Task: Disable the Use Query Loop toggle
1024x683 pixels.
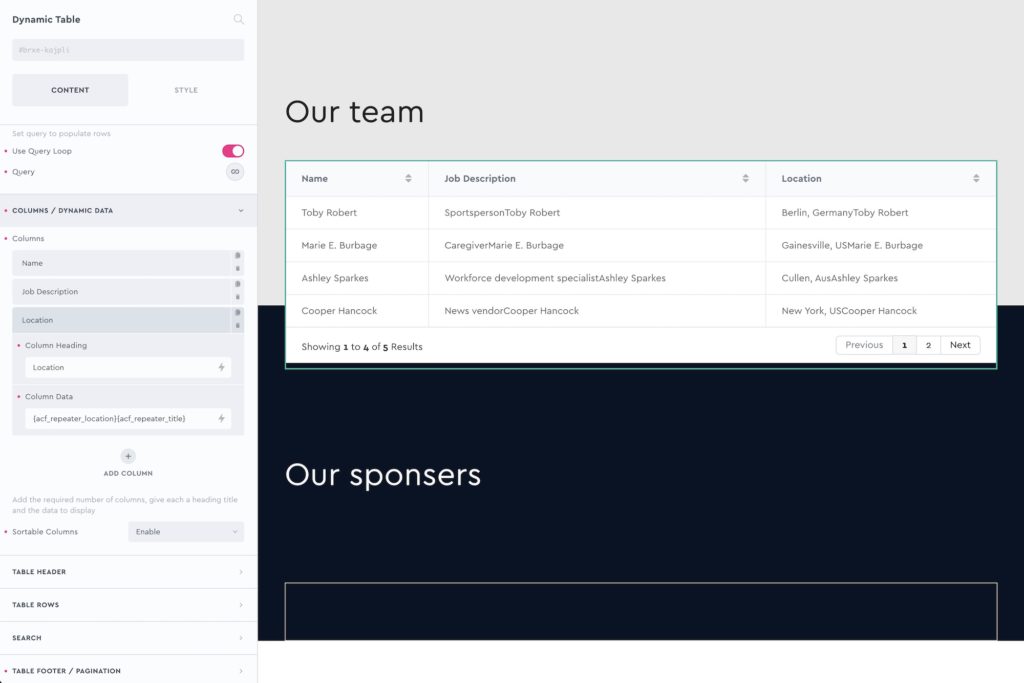Action: pos(233,151)
